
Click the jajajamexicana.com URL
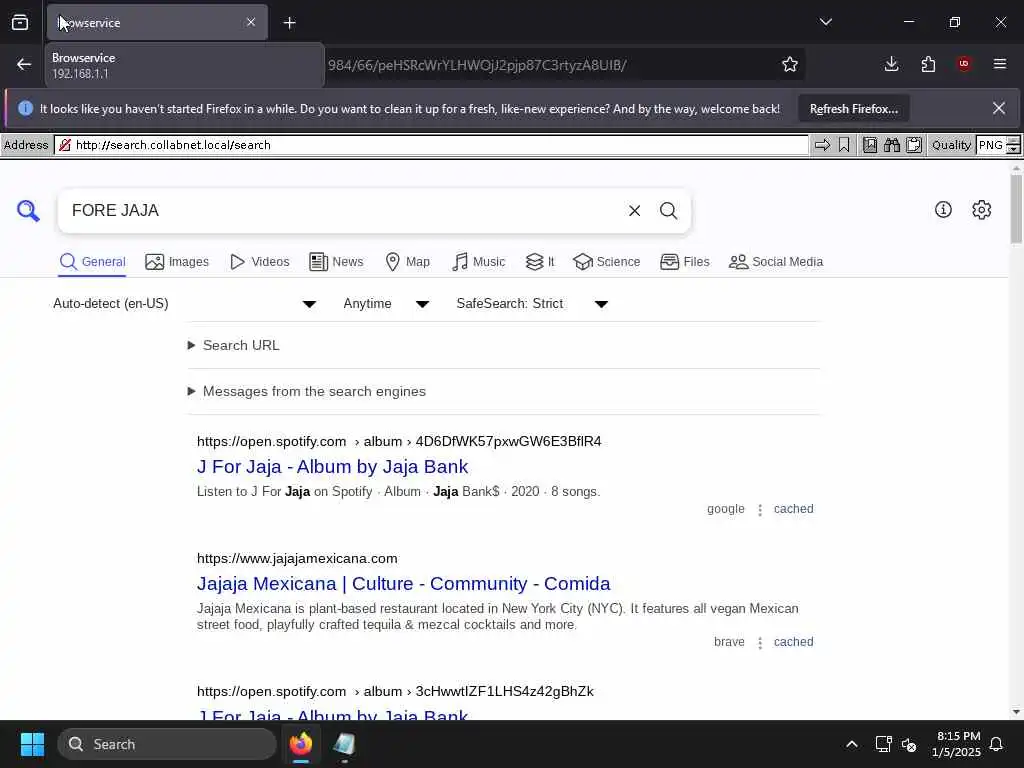coord(297,558)
